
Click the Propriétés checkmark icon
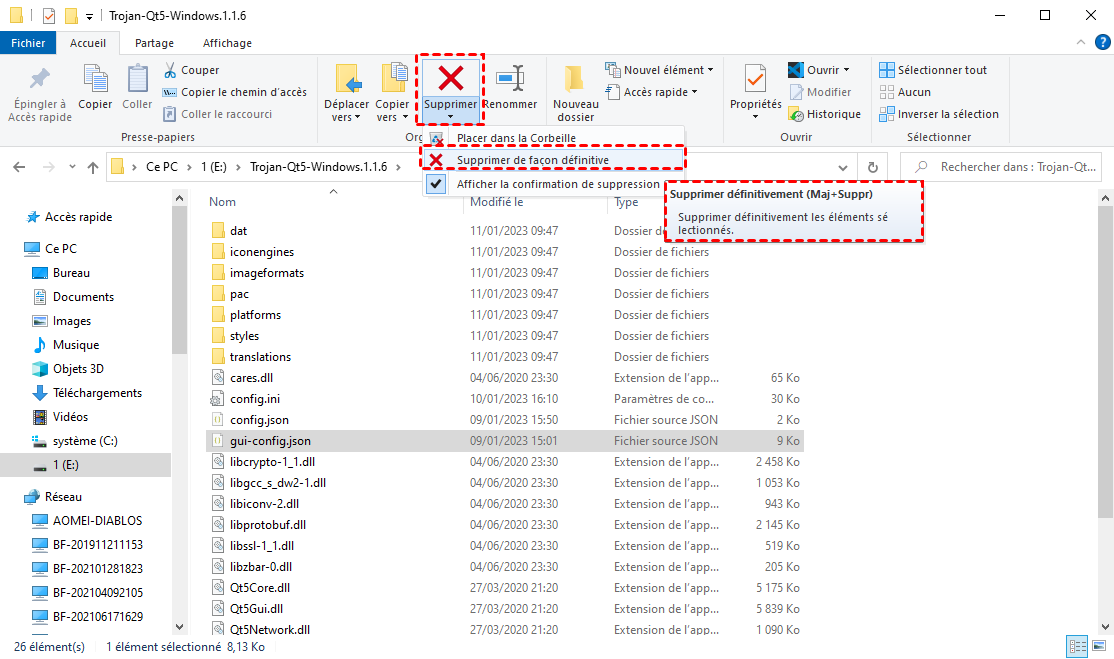(755, 78)
